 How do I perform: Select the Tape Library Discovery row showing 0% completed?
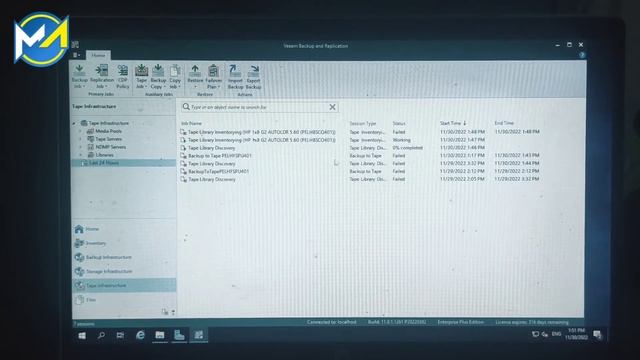pyautogui.click(x=361, y=148)
